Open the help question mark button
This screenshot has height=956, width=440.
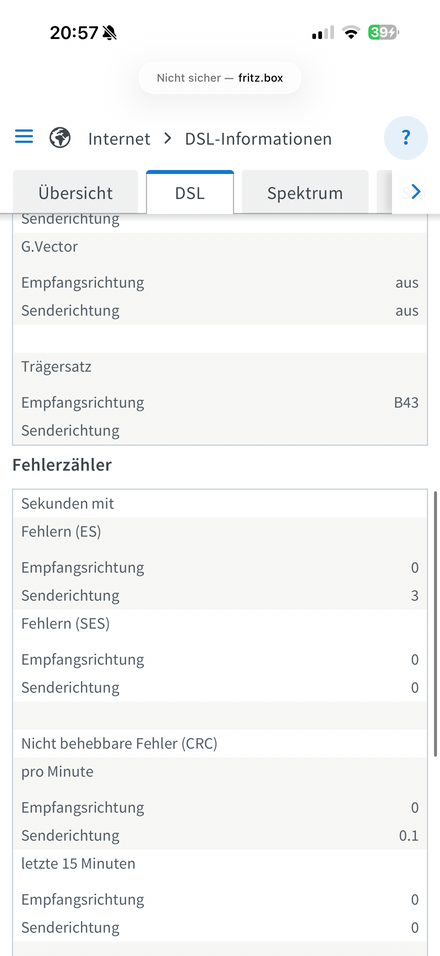pyautogui.click(x=406, y=138)
